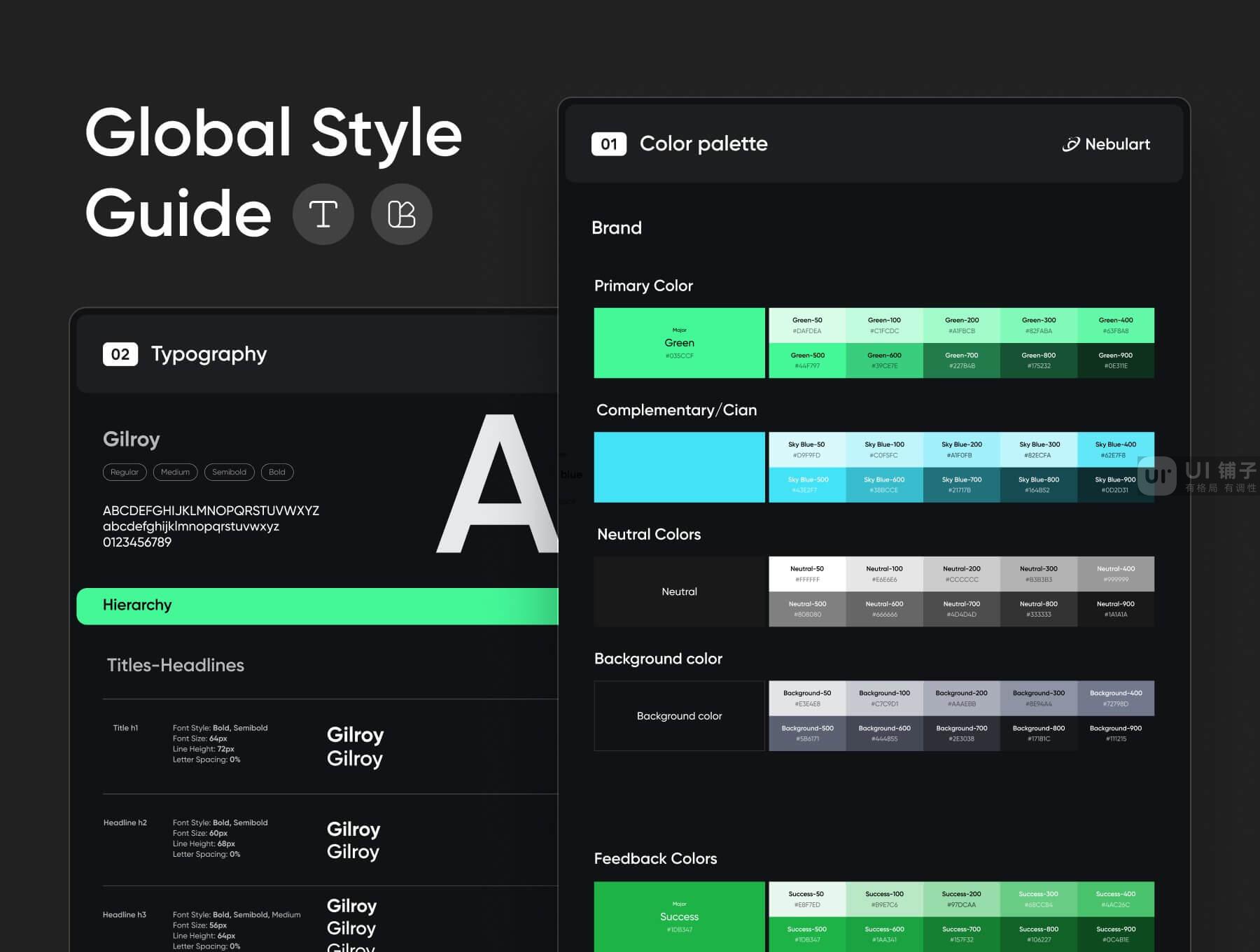Pick the Green-600 swatch
This screenshot has height=952, width=1260.
click(x=885, y=360)
